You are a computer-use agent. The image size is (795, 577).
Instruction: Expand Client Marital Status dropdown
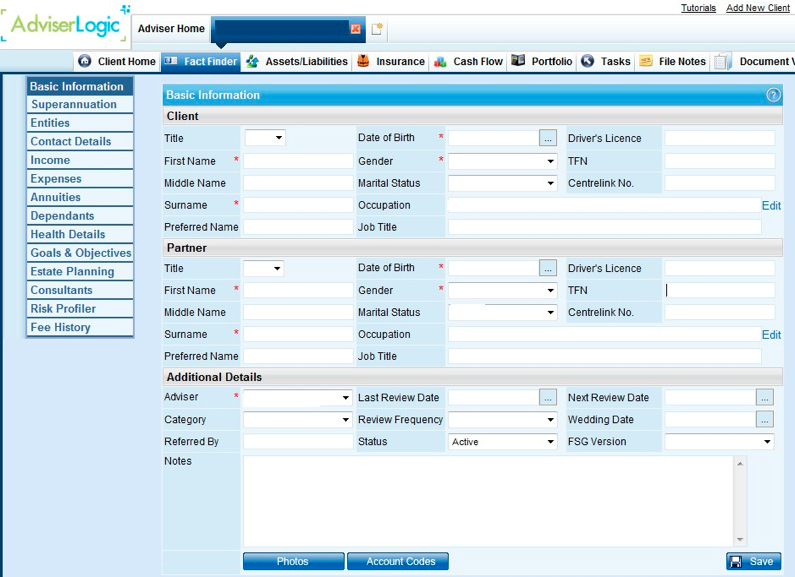502,183
